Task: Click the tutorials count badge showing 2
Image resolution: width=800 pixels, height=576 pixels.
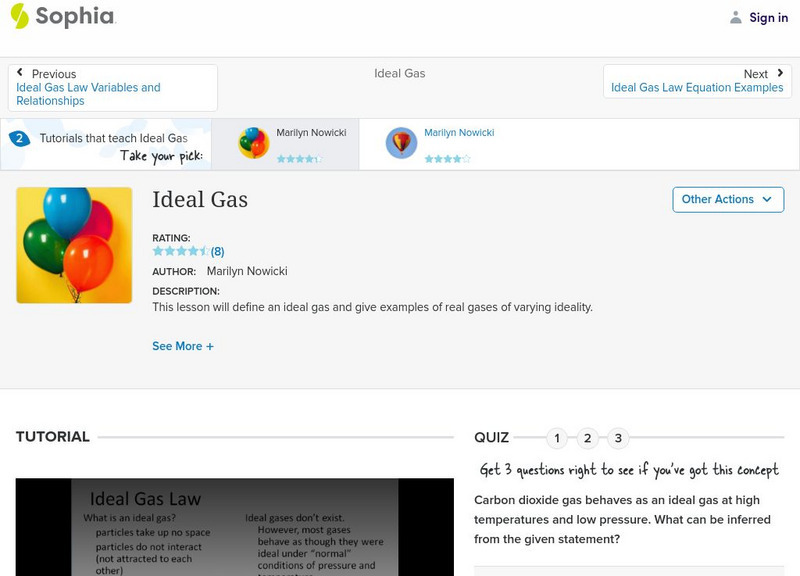Action: tap(16, 138)
